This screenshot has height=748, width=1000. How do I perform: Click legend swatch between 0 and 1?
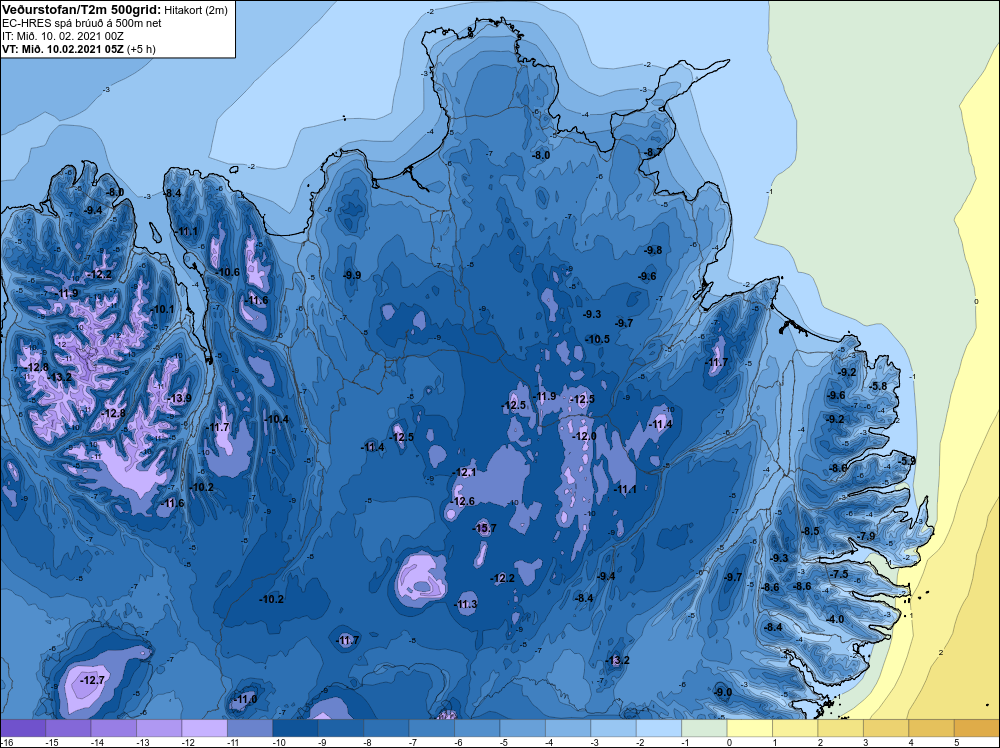pos(750,728)
